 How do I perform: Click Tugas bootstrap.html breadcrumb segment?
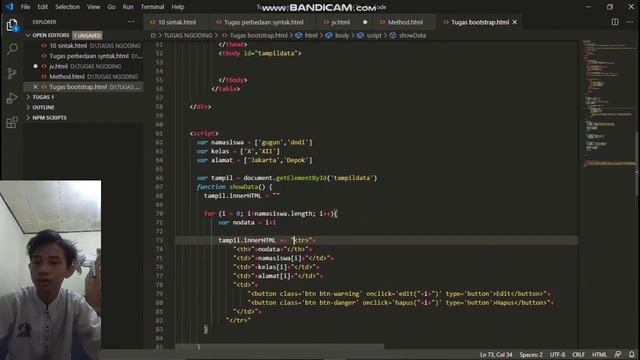tap(258, 36)
